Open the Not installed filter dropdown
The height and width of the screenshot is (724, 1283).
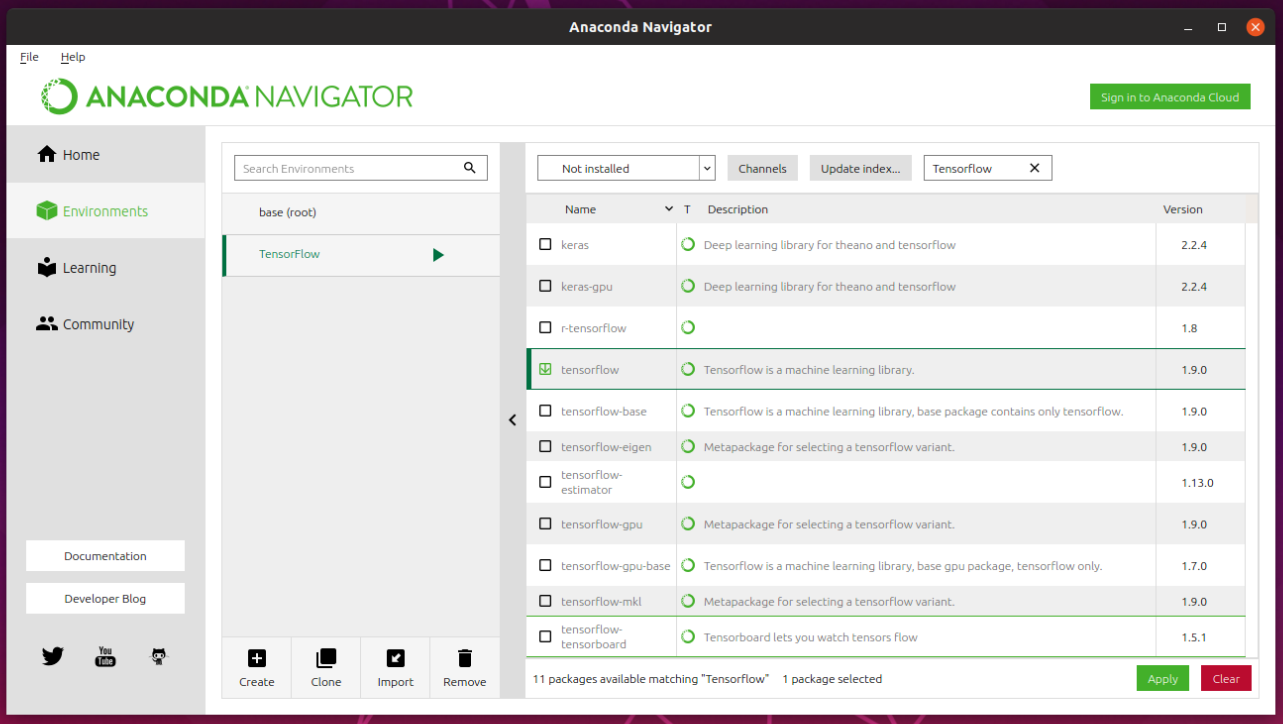[x=626, y=168]
